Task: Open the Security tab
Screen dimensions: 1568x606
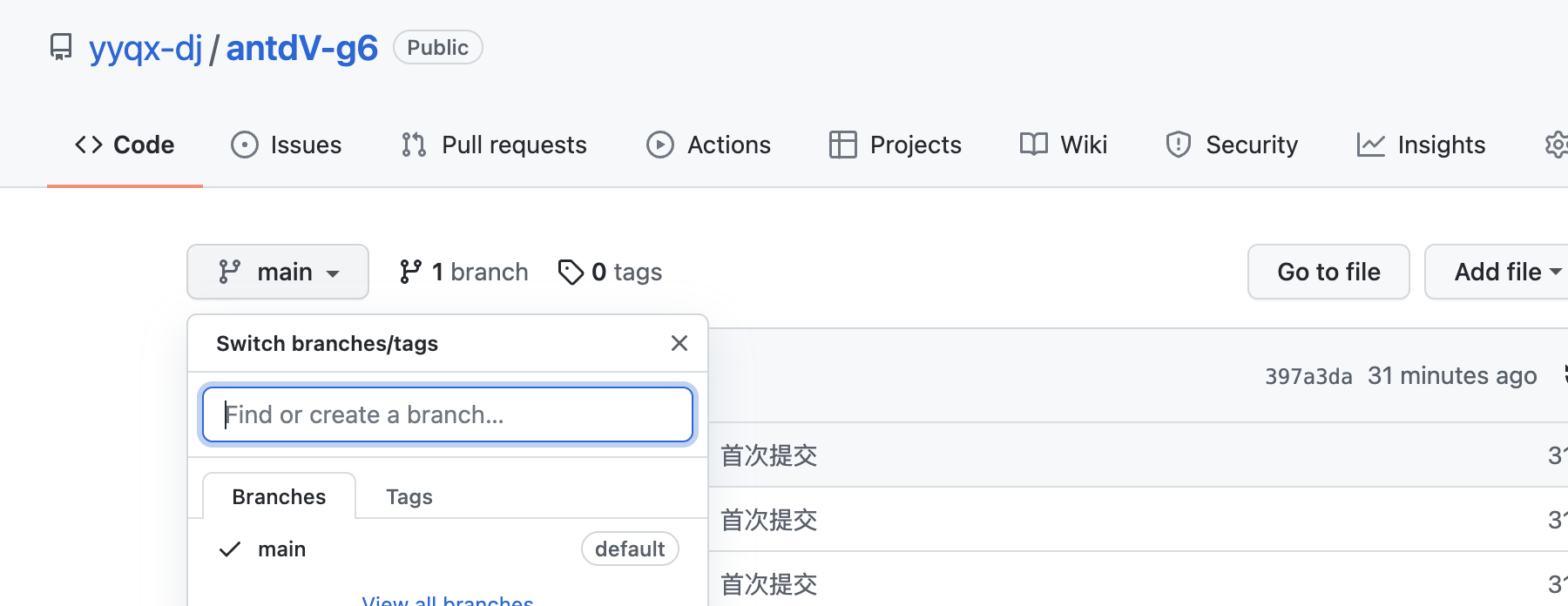Action: [1232, 145]
